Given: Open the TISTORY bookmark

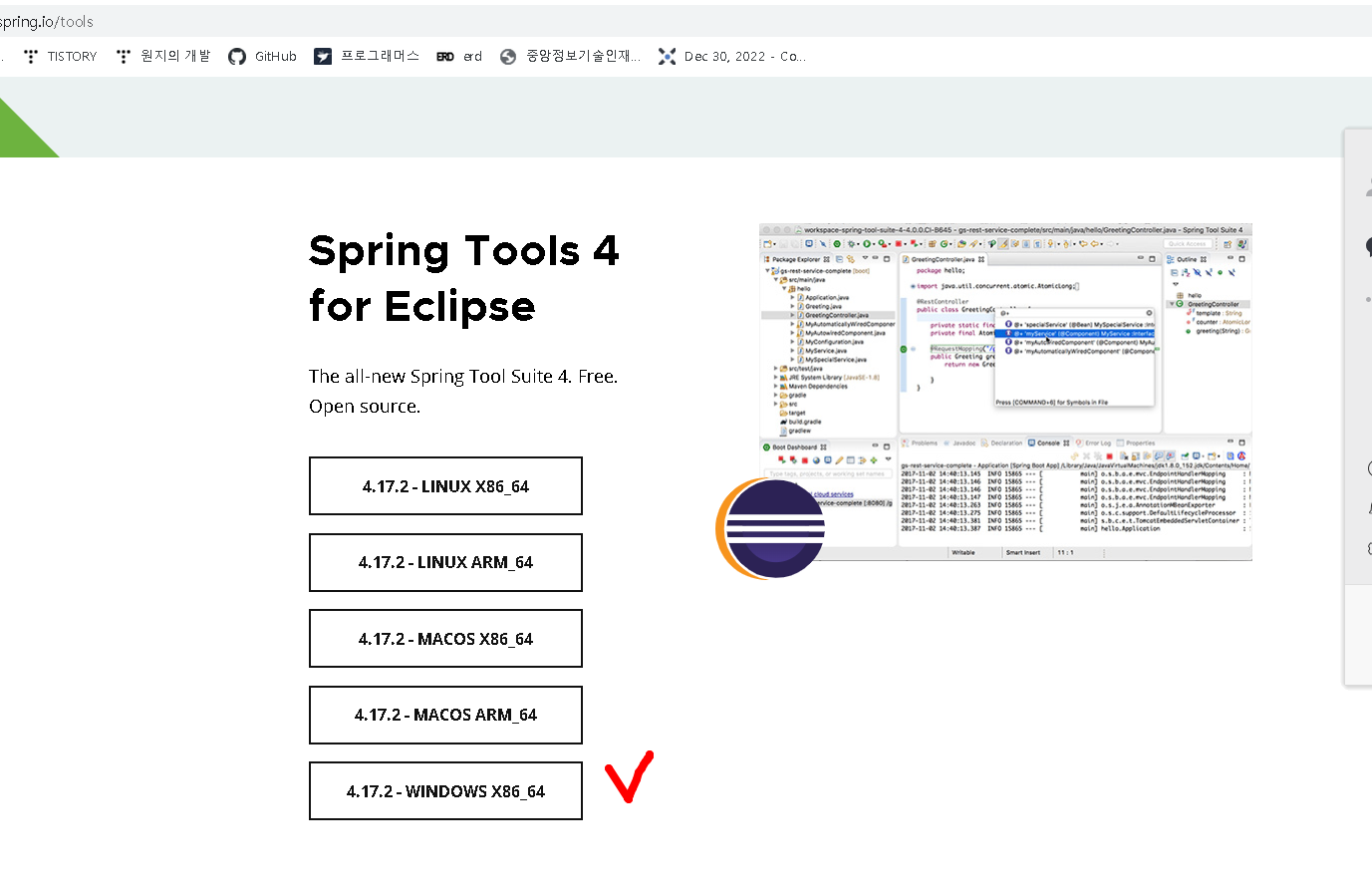Looking at the screenshot, I should (60, 57).
